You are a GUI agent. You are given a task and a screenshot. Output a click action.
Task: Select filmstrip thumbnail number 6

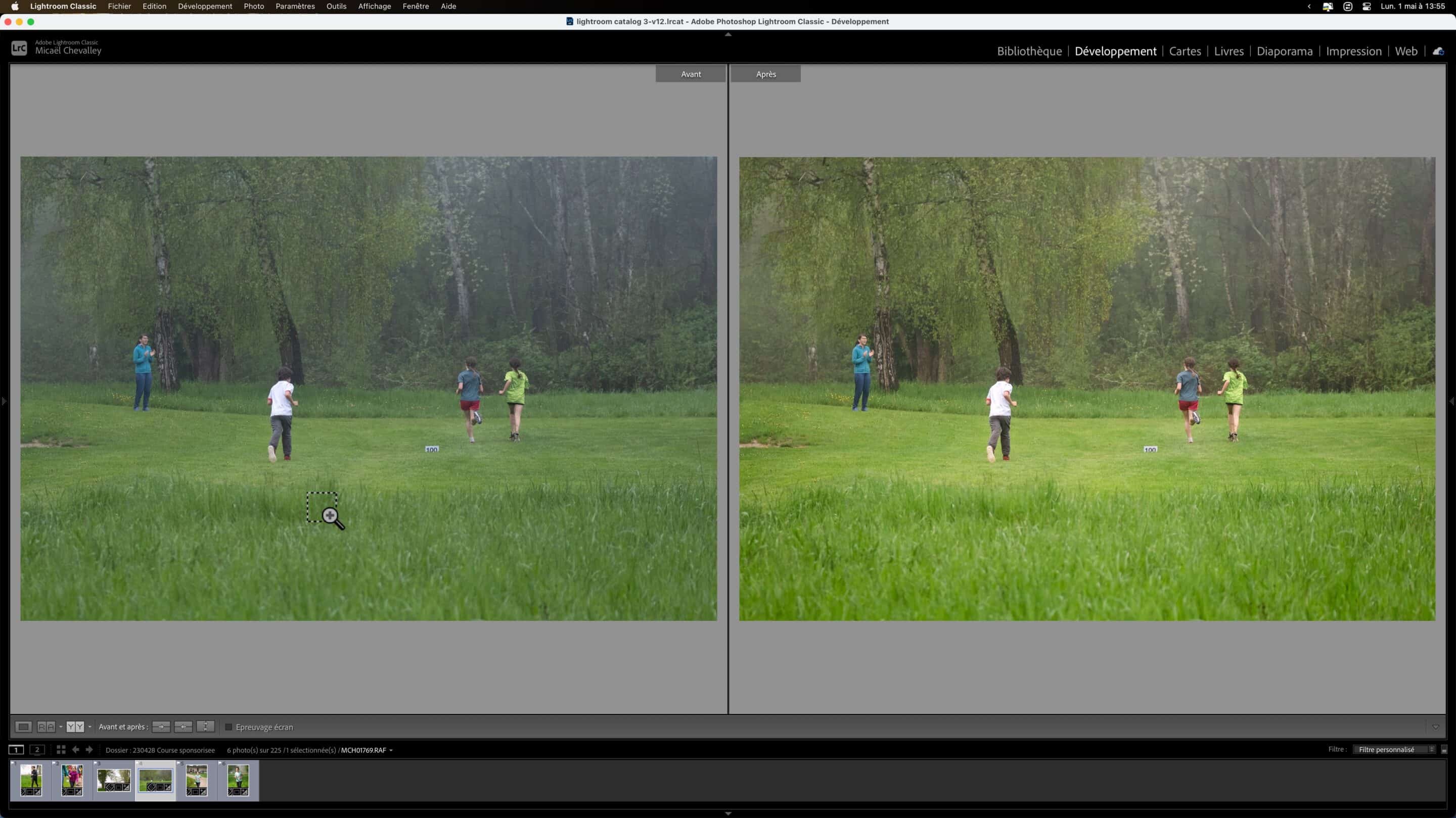click(238, 780)
